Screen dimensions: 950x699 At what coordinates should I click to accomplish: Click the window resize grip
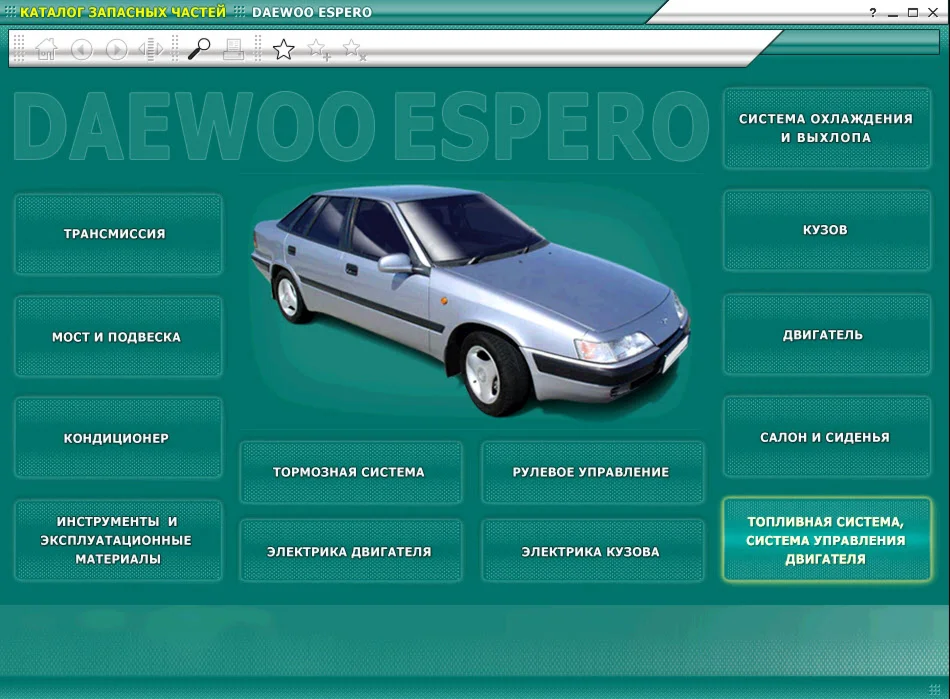(935, 689)
